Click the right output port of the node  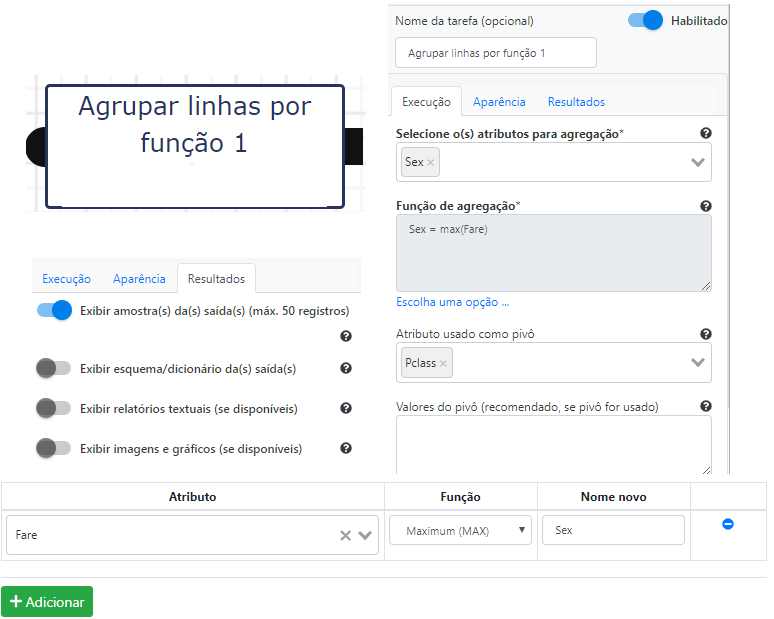click(x=353, y=147)
